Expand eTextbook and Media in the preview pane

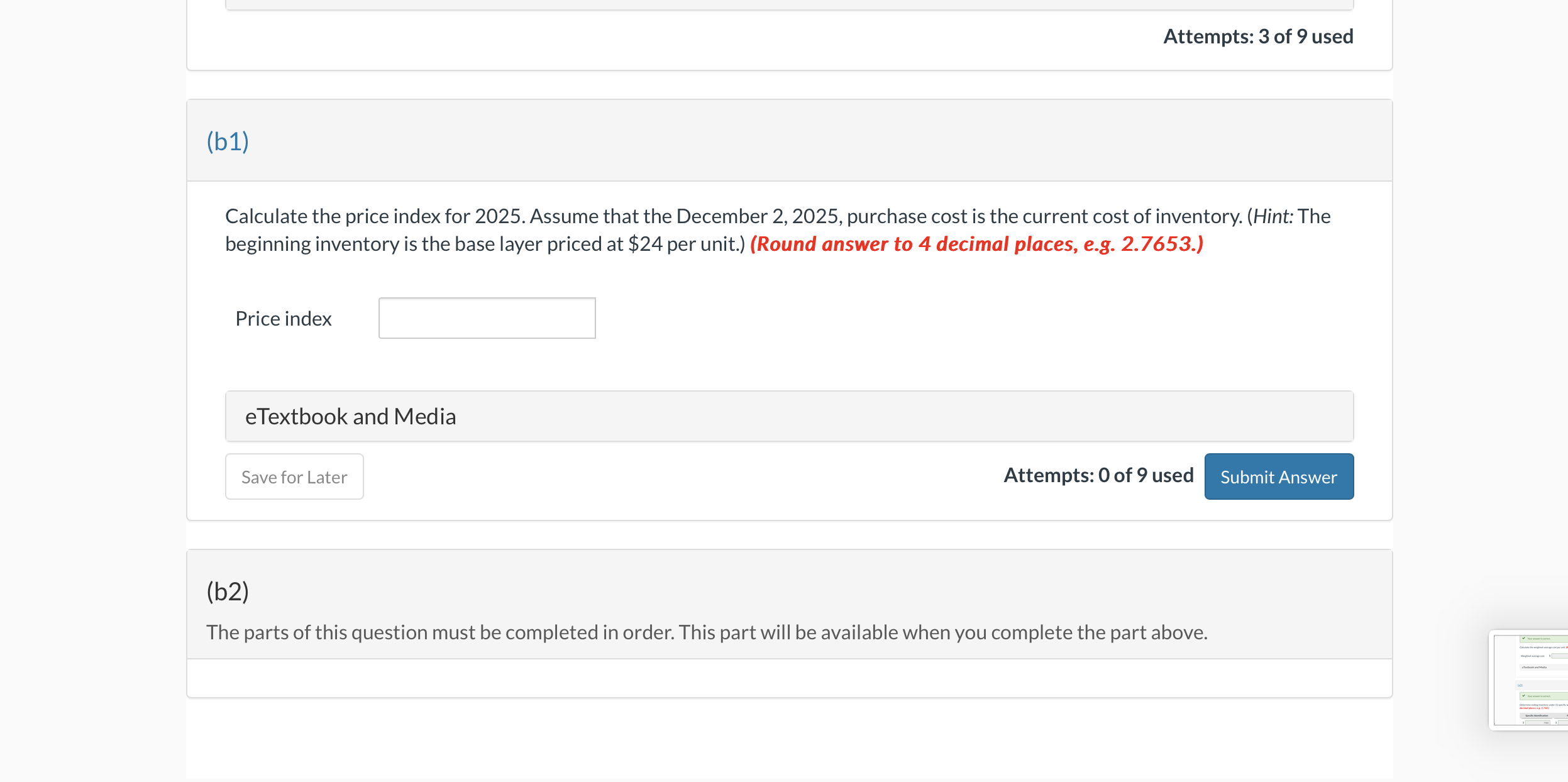point(1534,667)
